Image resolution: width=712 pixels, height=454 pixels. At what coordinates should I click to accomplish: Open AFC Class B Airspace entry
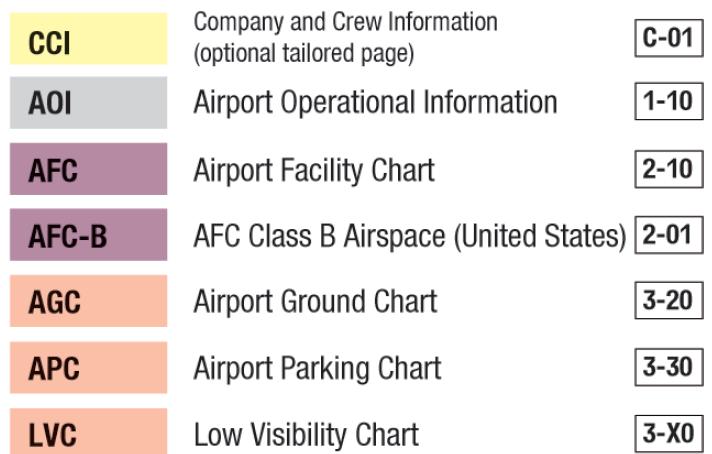point(410,237)
